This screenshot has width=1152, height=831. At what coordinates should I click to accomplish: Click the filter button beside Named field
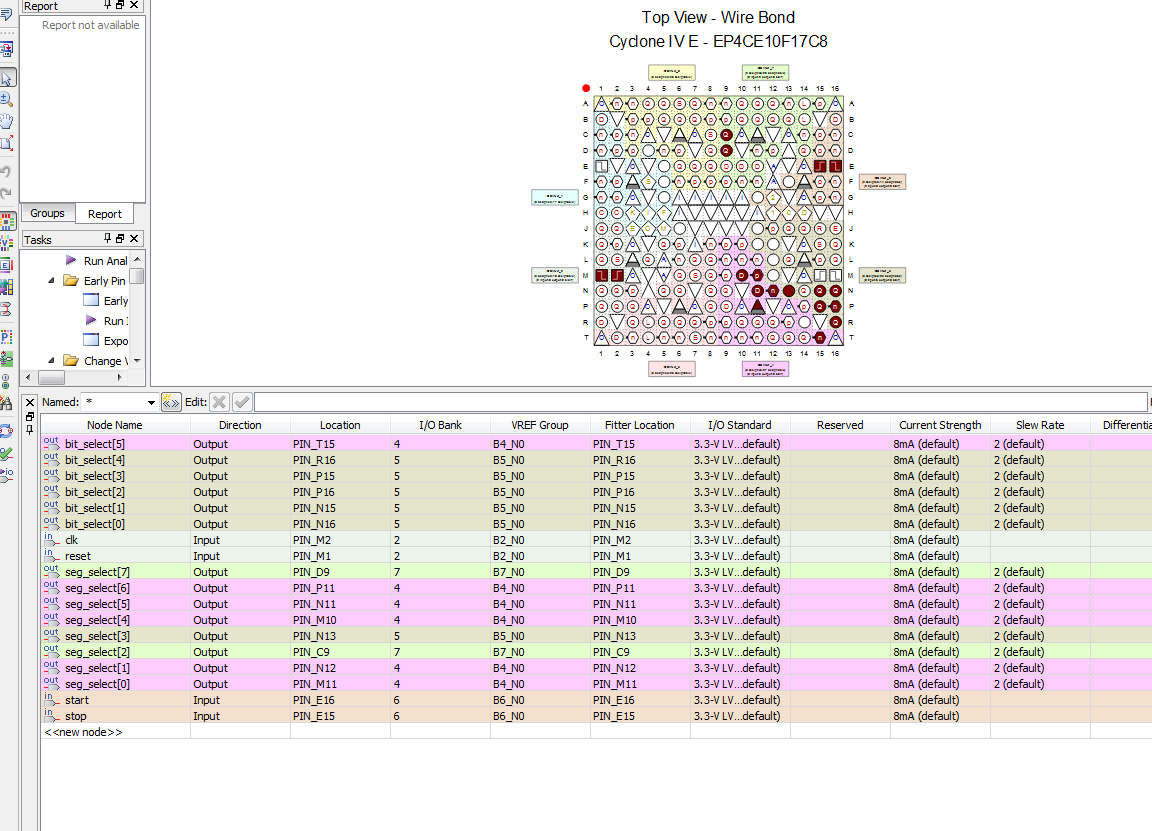pyautogui.click(x=171, y=402)
